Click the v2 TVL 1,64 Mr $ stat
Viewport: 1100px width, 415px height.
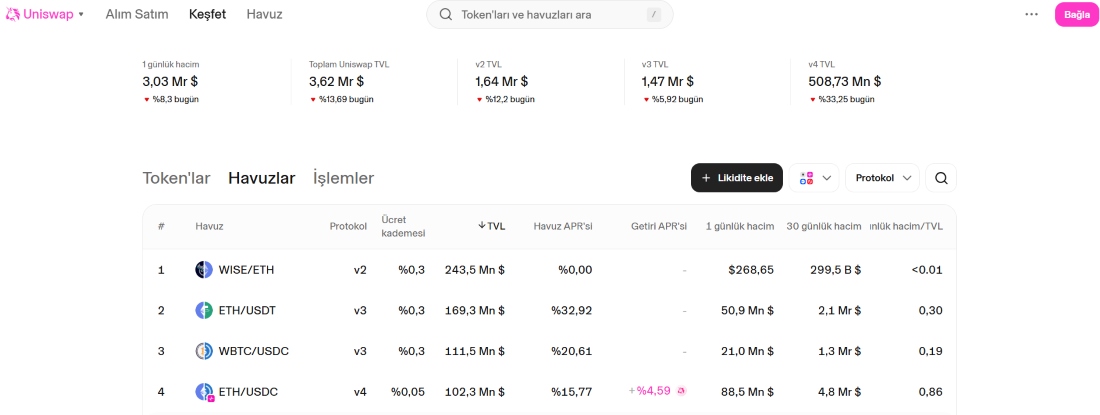click(x=505, y=81)
